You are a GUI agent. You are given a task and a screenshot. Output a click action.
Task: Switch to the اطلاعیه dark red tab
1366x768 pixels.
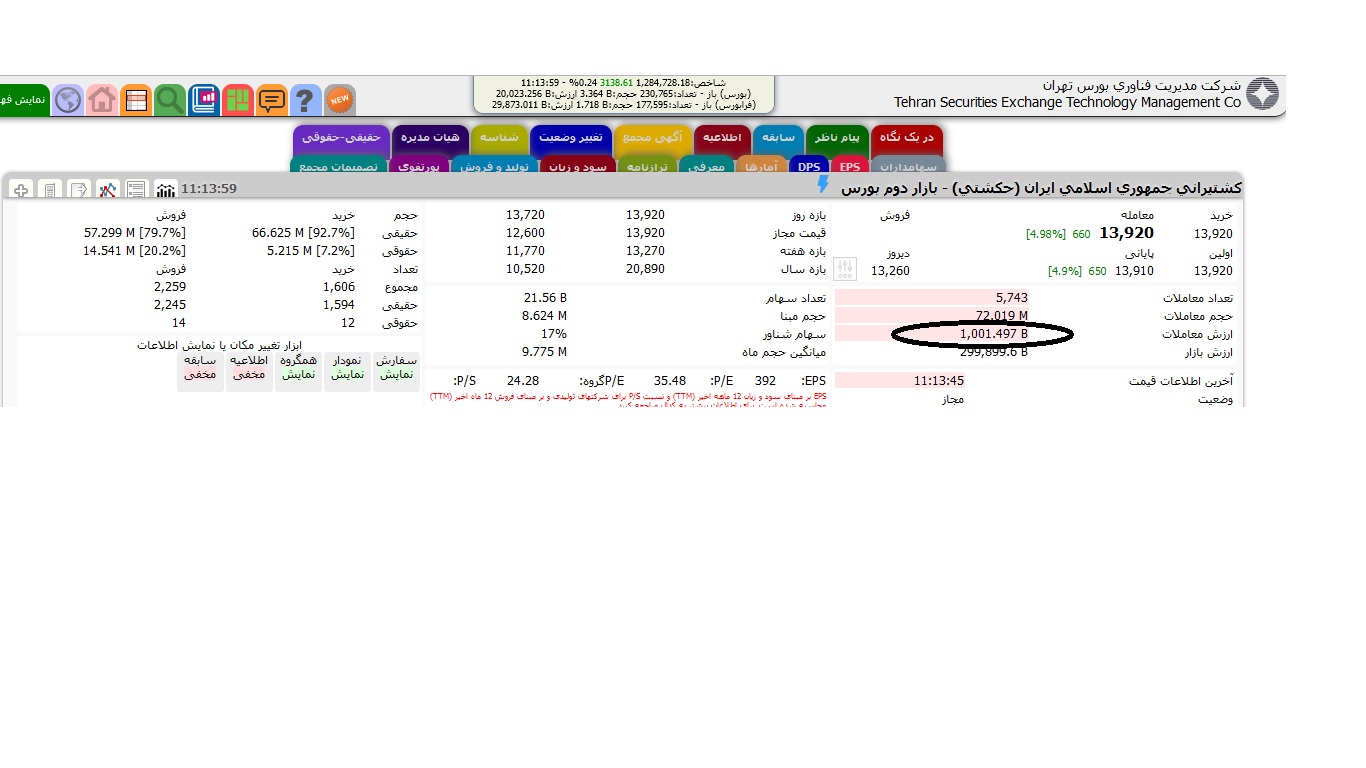tap(722, 138)
